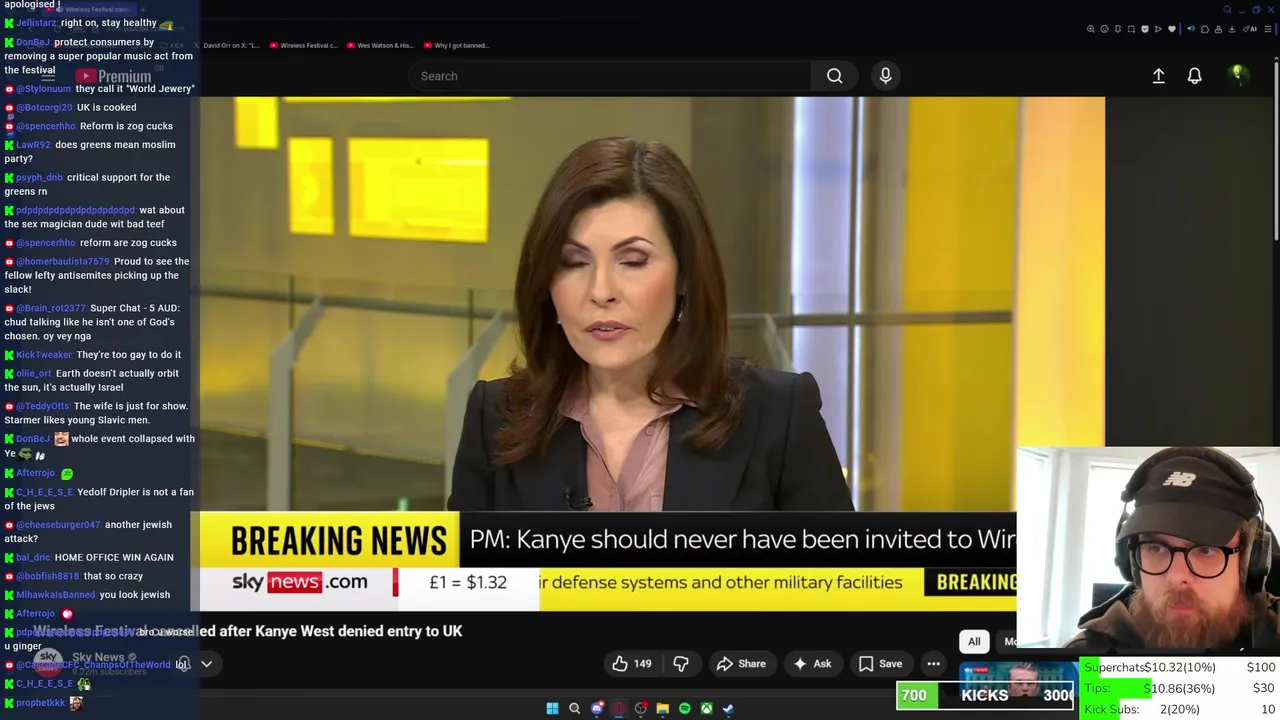This screenshot has width=1280, height=720.
Task: Expand the subscription notification chevron
Action: pyautogui.click(x=207, y=664)
